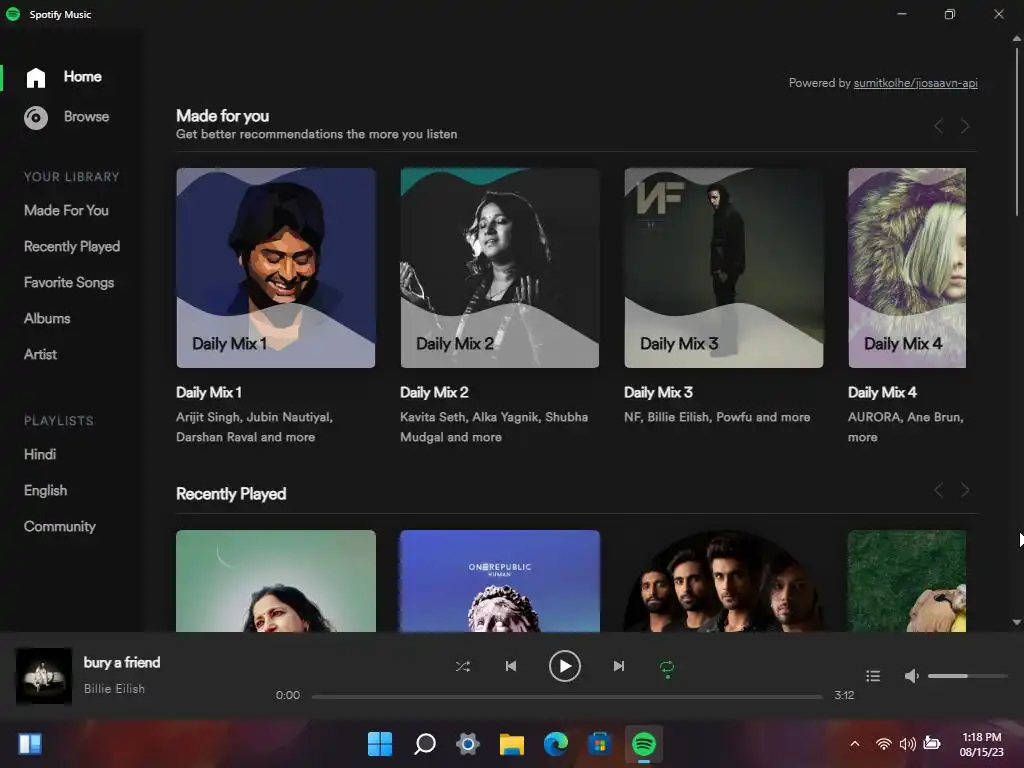Open the four-man band recently played cover
This screenshot has width=1024, height=768.
(724, 581)
